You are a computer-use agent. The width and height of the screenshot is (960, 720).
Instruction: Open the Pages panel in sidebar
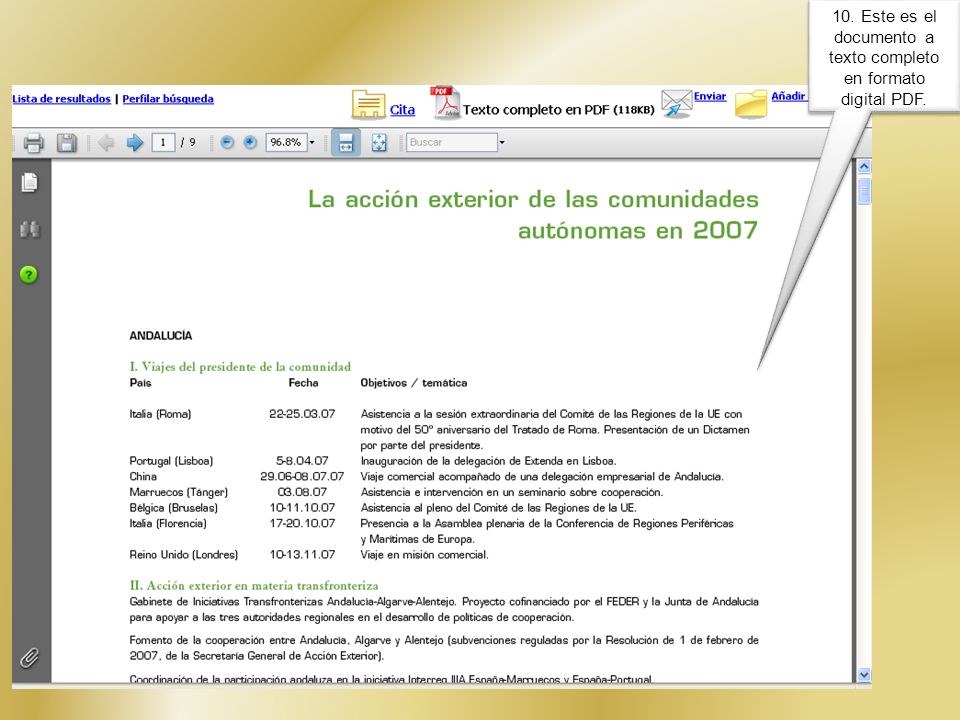coord(29,182)
